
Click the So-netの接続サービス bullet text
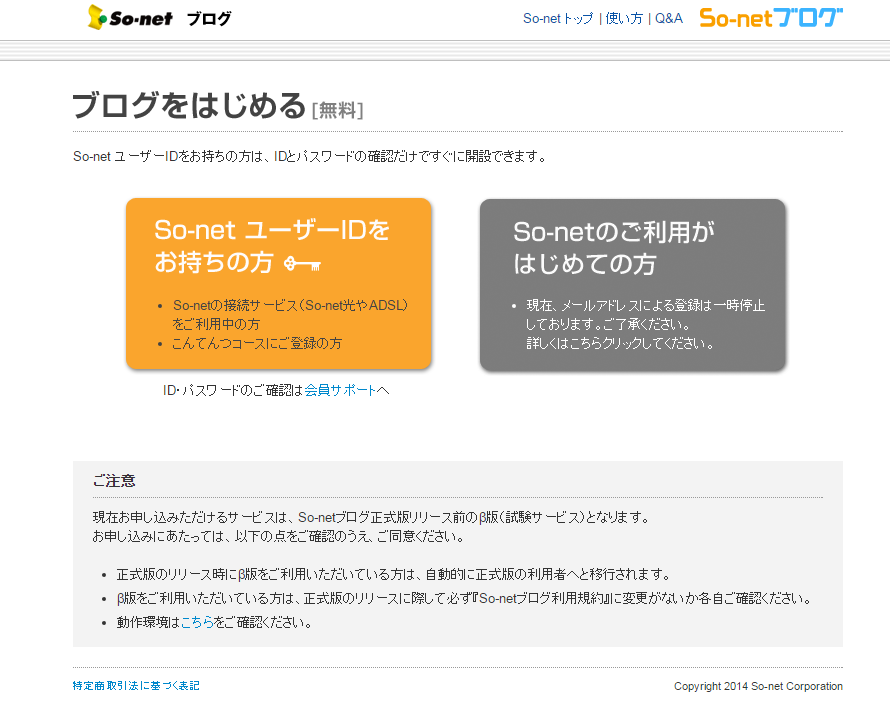(x=290, y=315)
